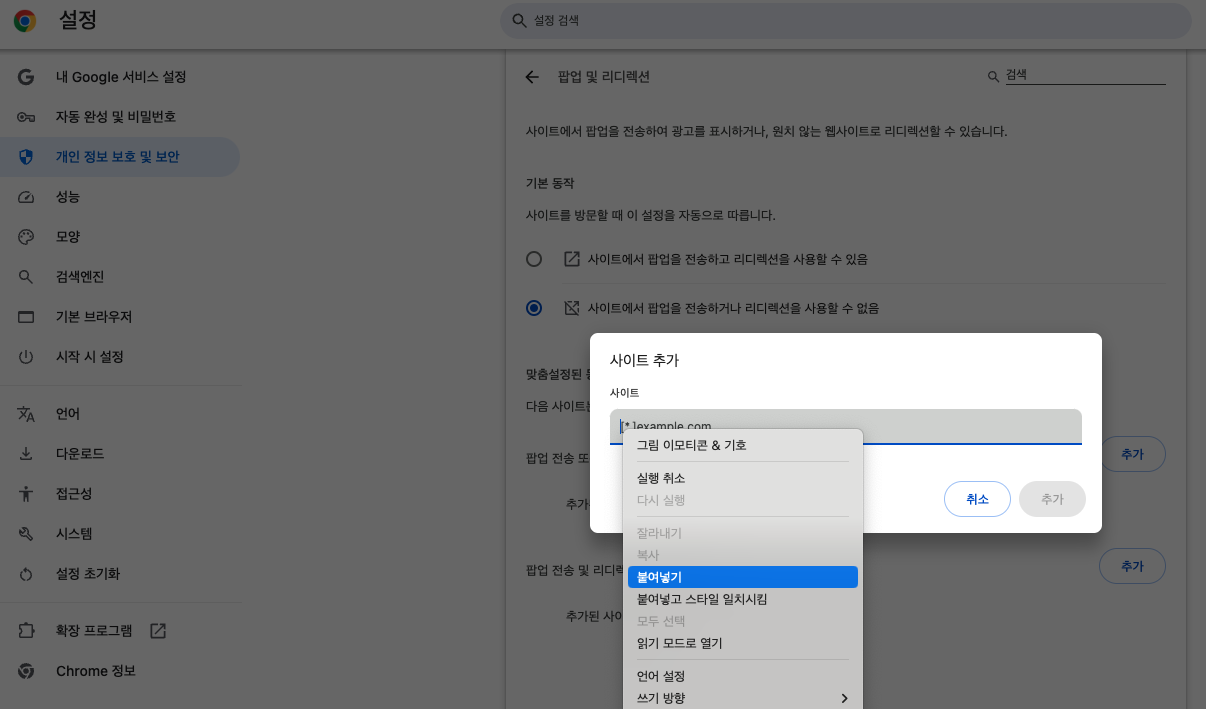Image resolution: width=1206 pixels, height=709 pixels.
Task: Select 붙여넣기 in the context menu
Action: (742, 577)
